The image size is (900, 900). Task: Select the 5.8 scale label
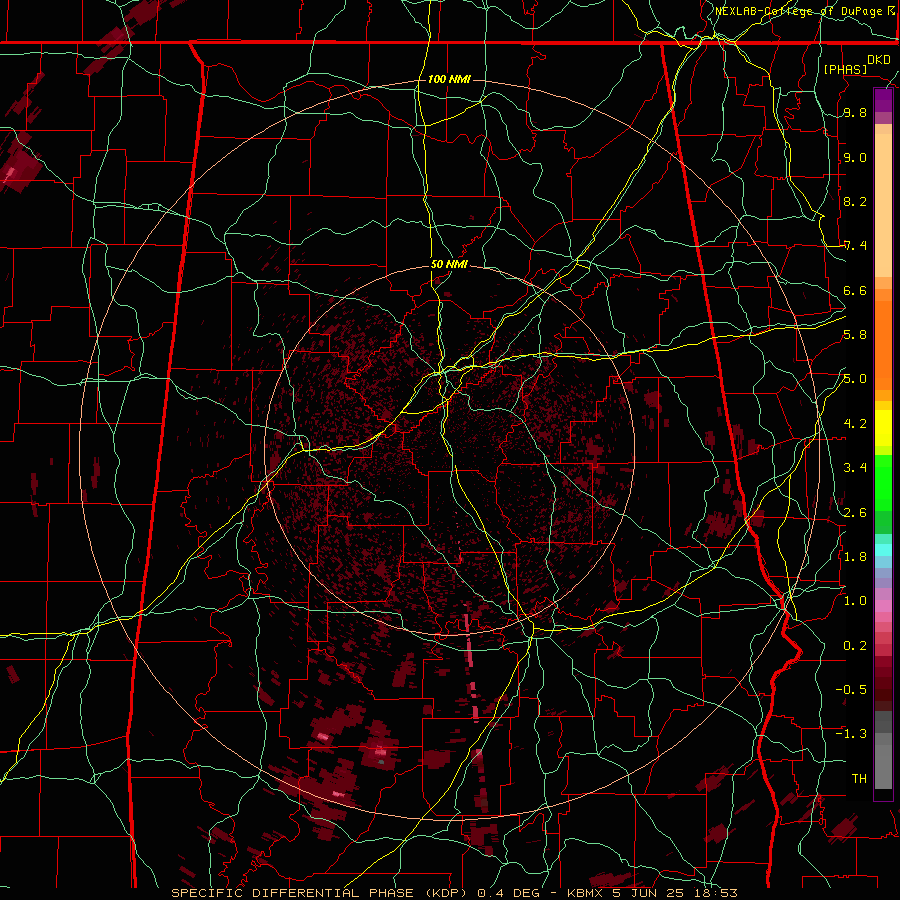(x=855, y=335)
